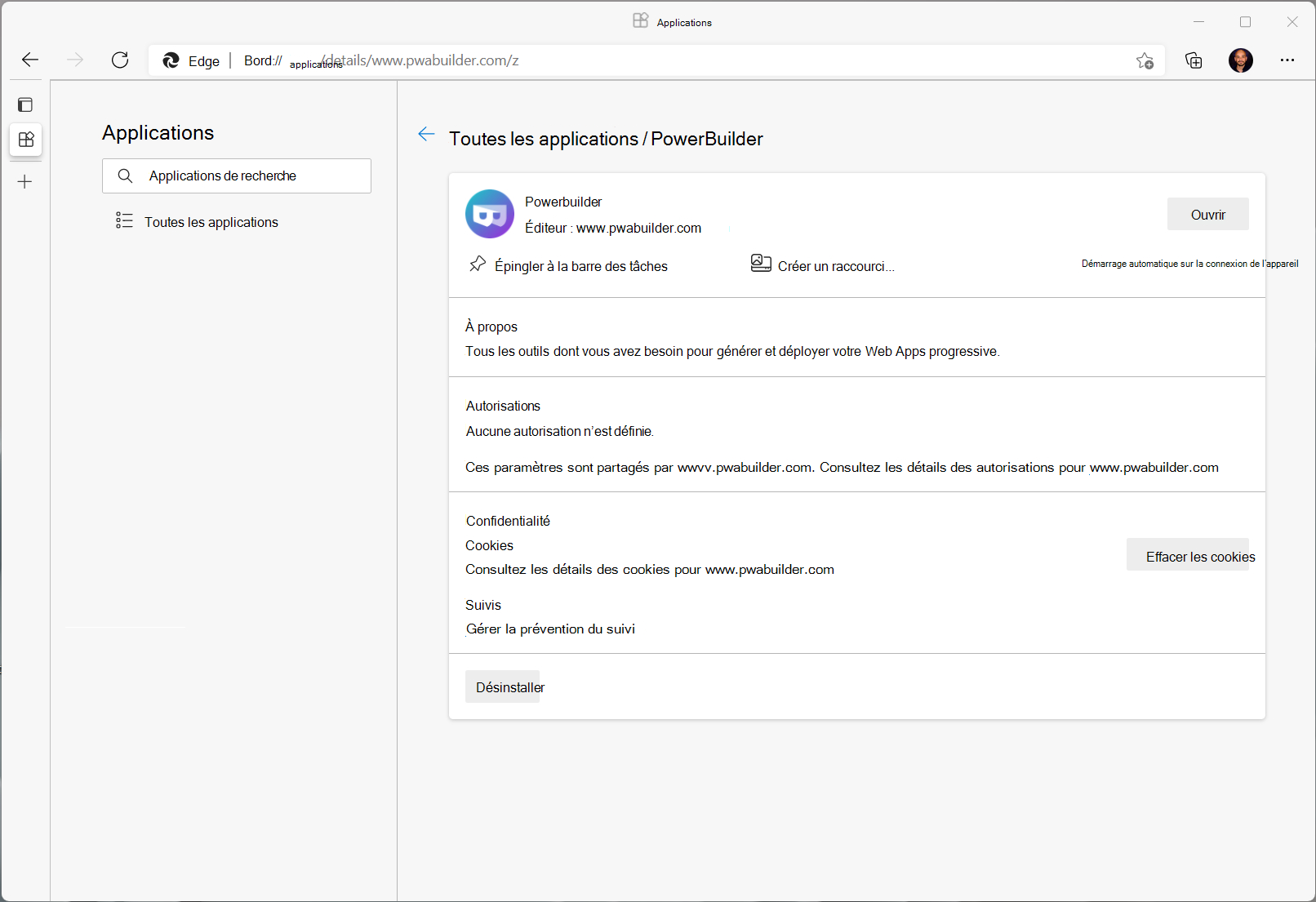Click the Suivis label
Viewport: 1316px width, 902px height.
pyautogui.click(x=483, y=605)
